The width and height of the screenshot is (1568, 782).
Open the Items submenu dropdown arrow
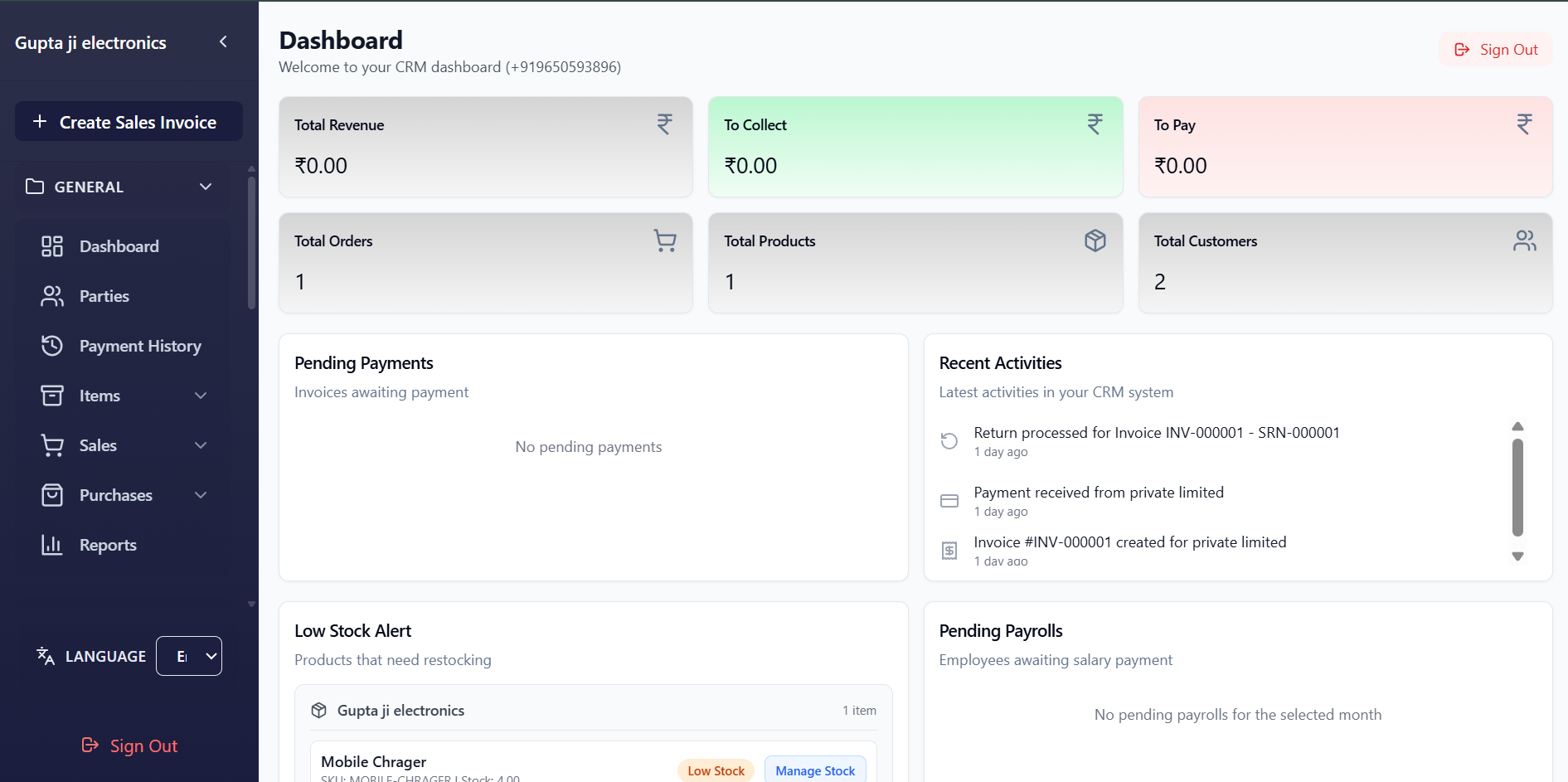(200, 396)
